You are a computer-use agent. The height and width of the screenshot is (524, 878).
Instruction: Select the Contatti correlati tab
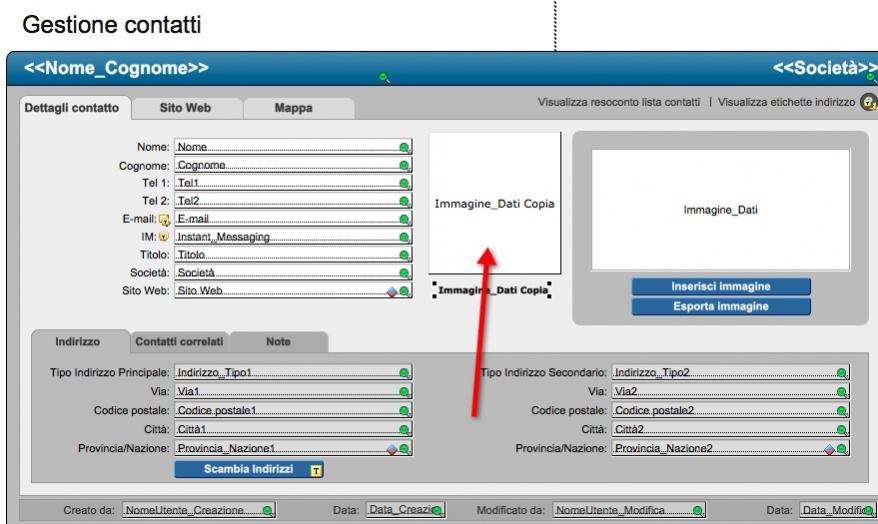[180, 342]
